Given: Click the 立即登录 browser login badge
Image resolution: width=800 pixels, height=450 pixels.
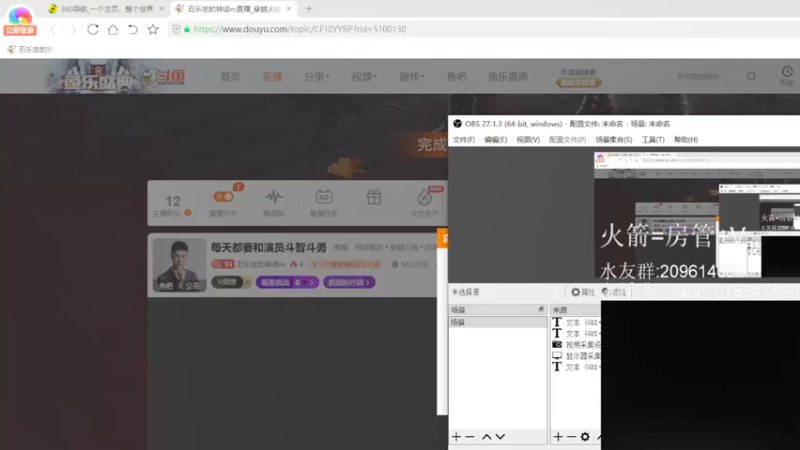Looking at the screenshot, I should point(20,31).
